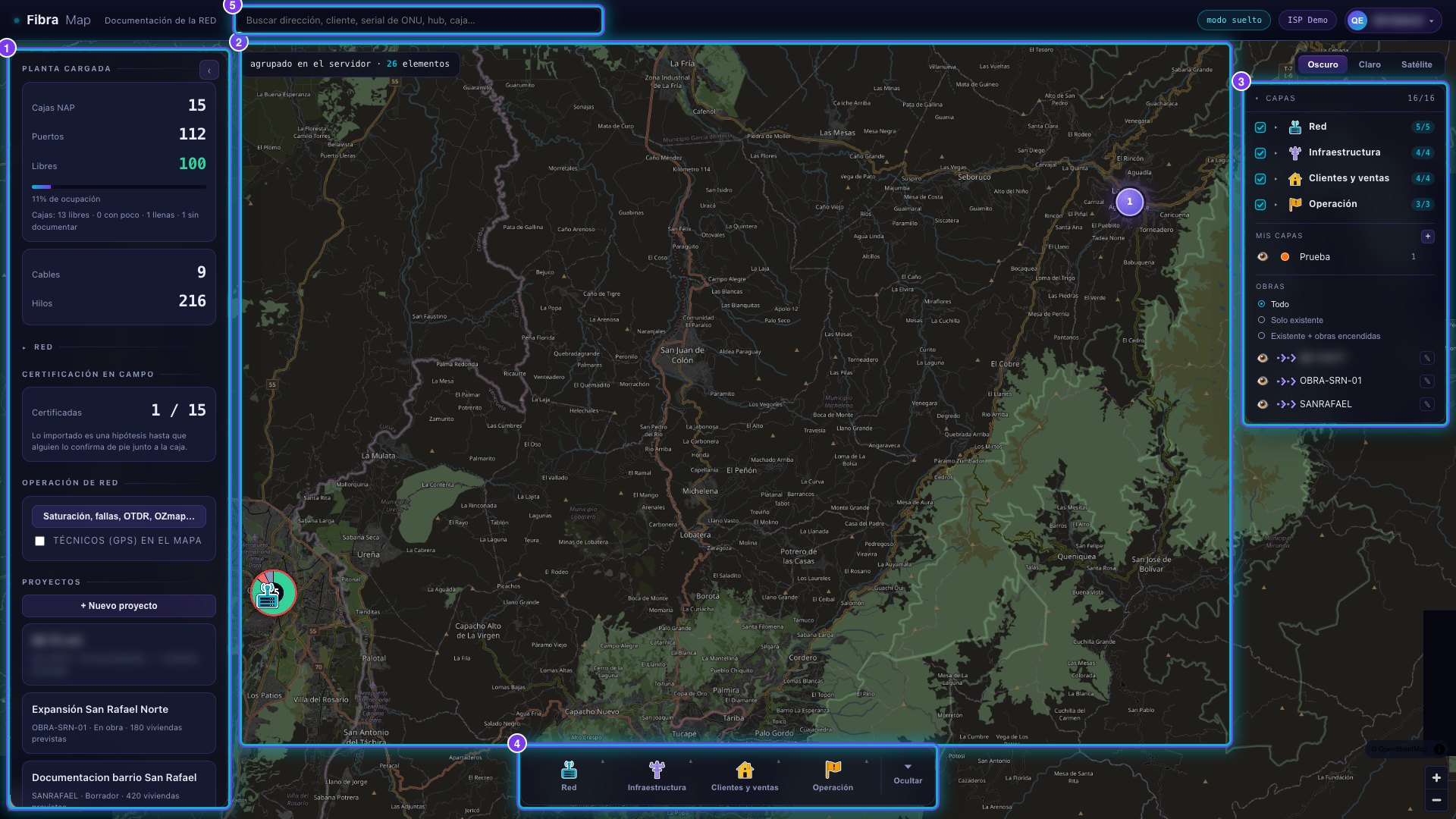Open the Red tool in the bottom toolbar
The image size is (1456, 819).
click(569, 777)
